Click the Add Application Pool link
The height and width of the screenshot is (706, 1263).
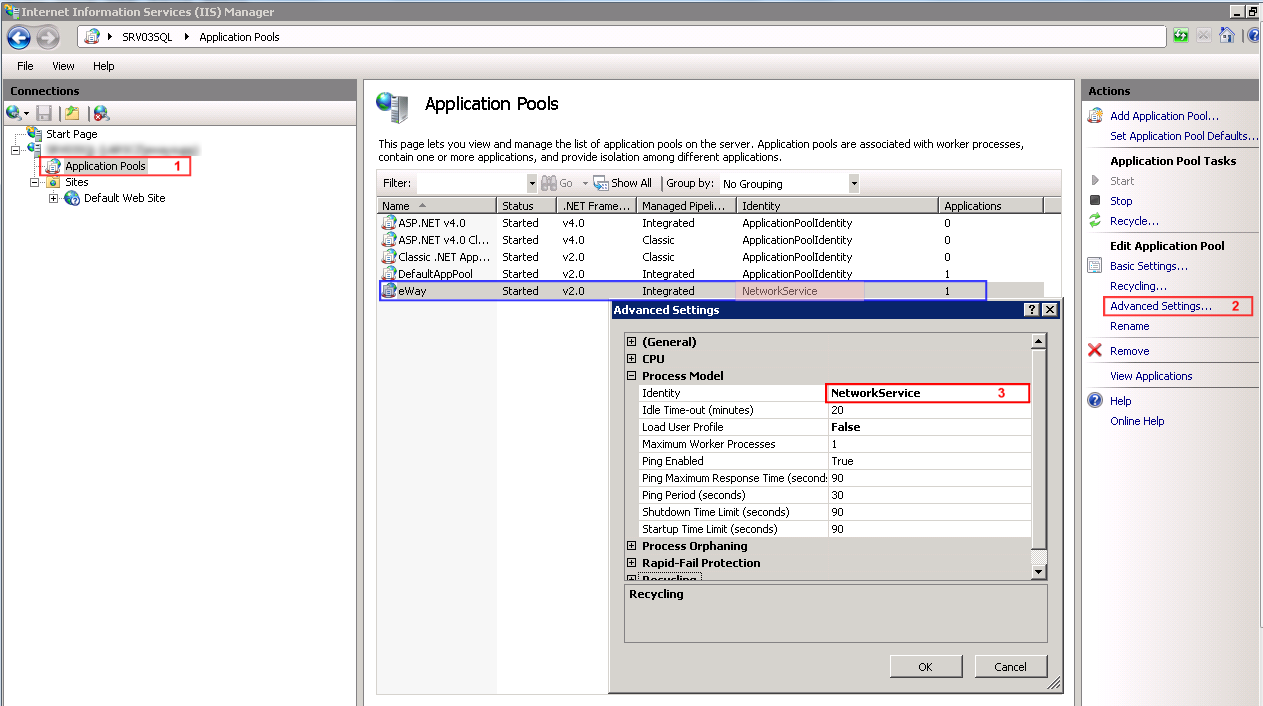1164,116
